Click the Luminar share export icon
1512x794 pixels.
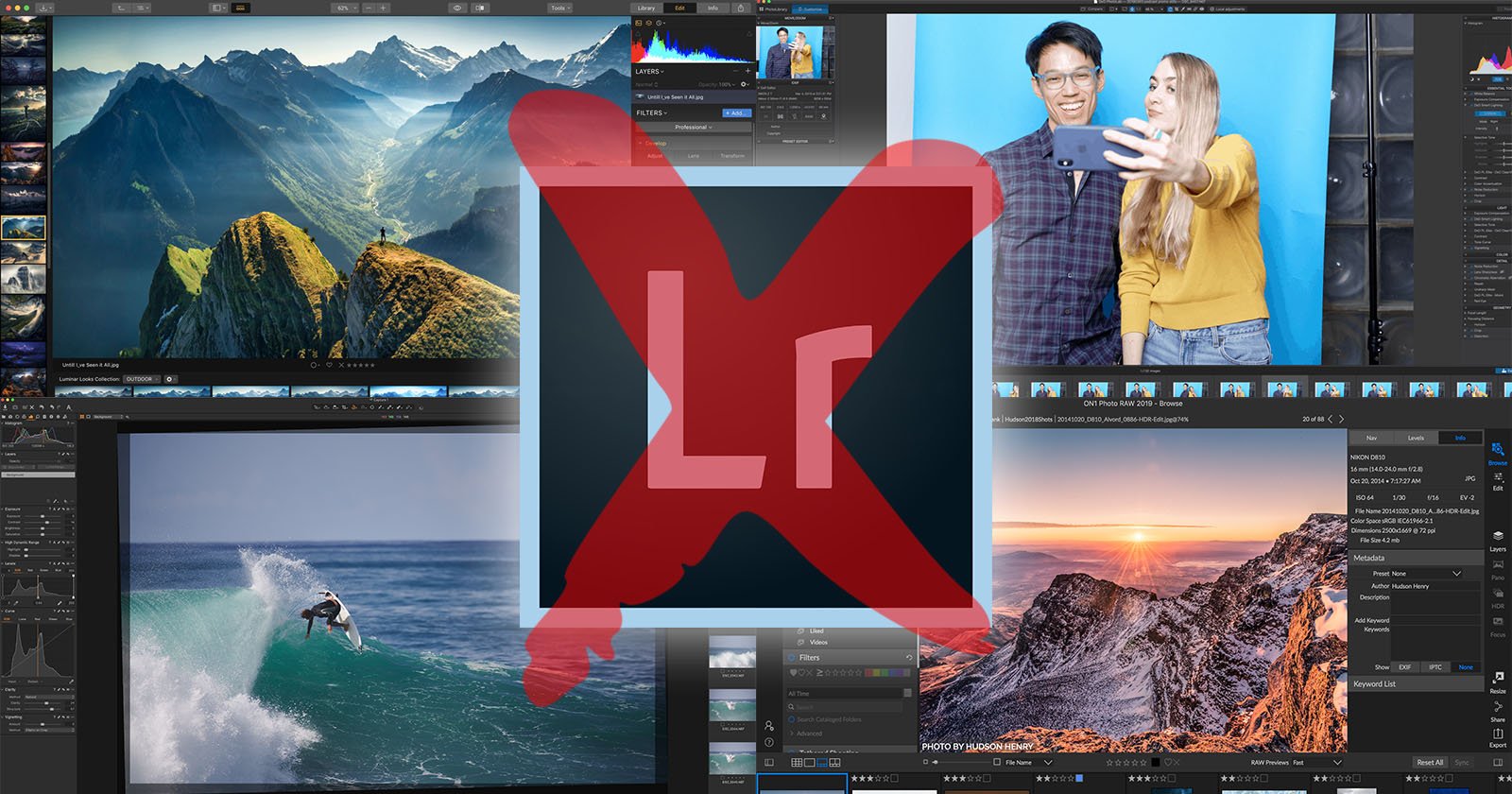coord(740,8)
